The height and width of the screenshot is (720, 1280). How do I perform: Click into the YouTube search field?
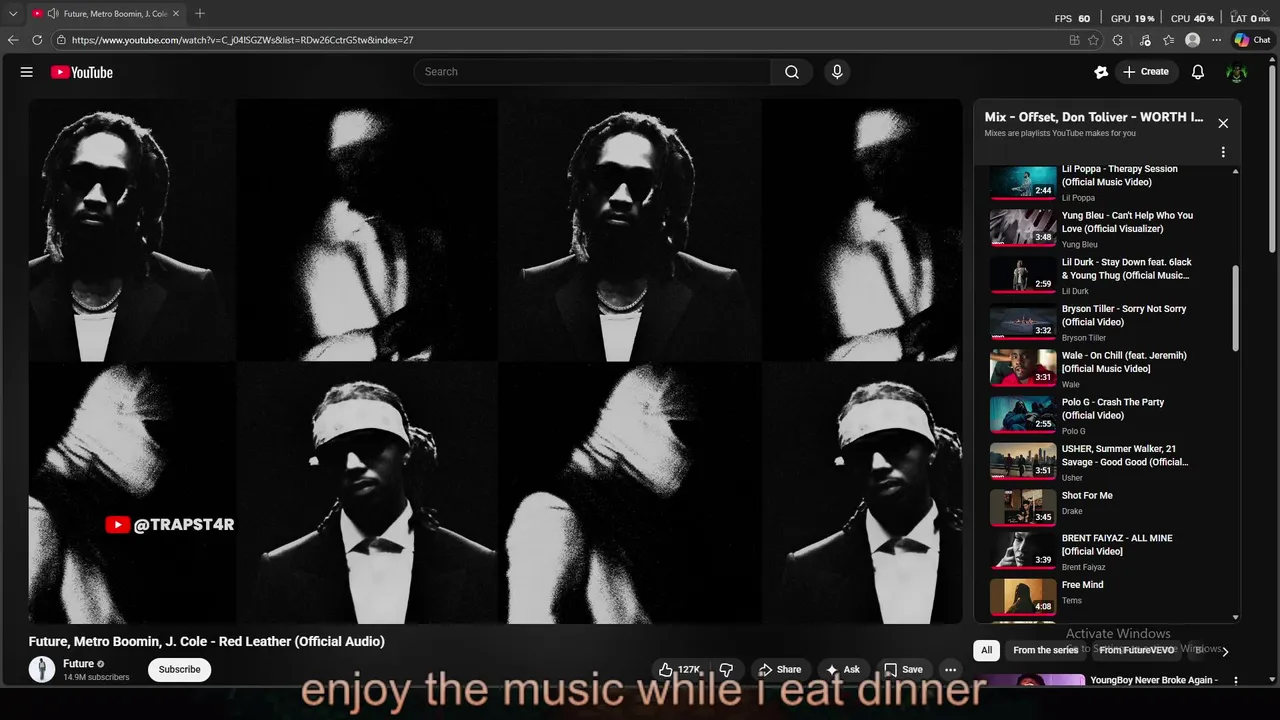click(592, 72)
